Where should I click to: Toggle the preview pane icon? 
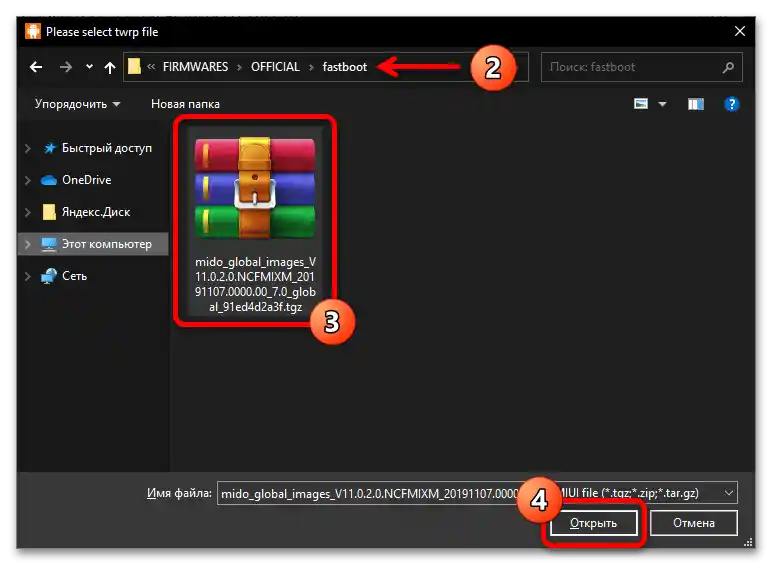696,104
